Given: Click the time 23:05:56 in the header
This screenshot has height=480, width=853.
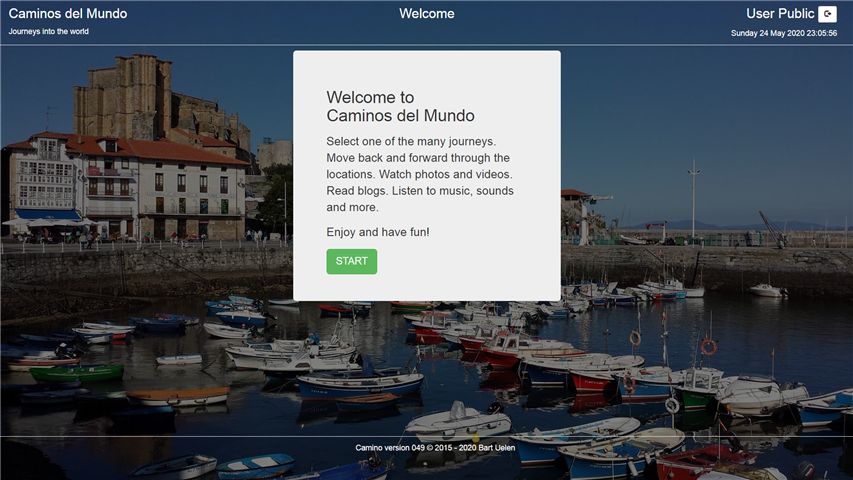Looking at the screenshot, I should pyautogui.click(x=822, y=33).
